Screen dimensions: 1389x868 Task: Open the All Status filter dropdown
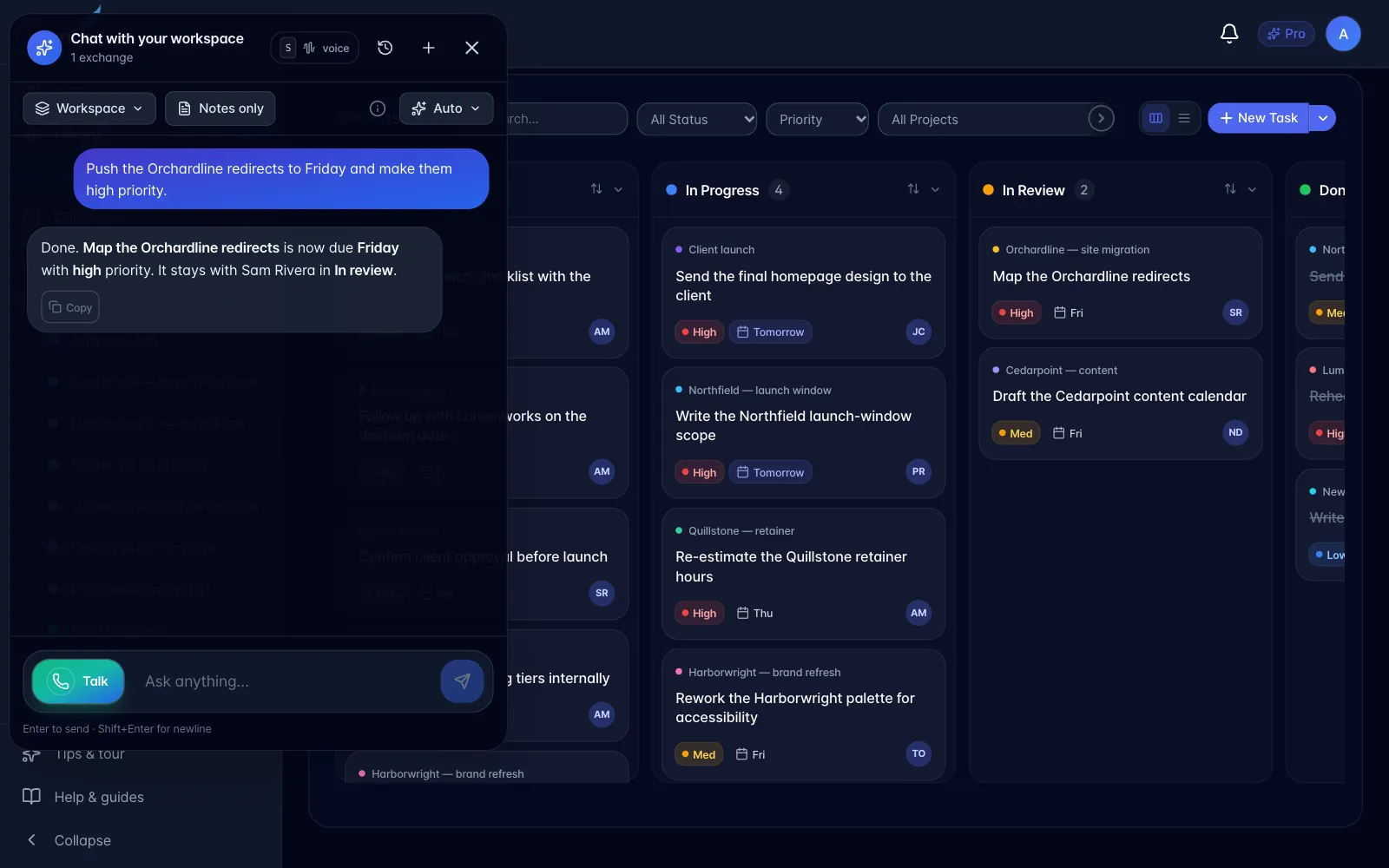pos(697,120)
